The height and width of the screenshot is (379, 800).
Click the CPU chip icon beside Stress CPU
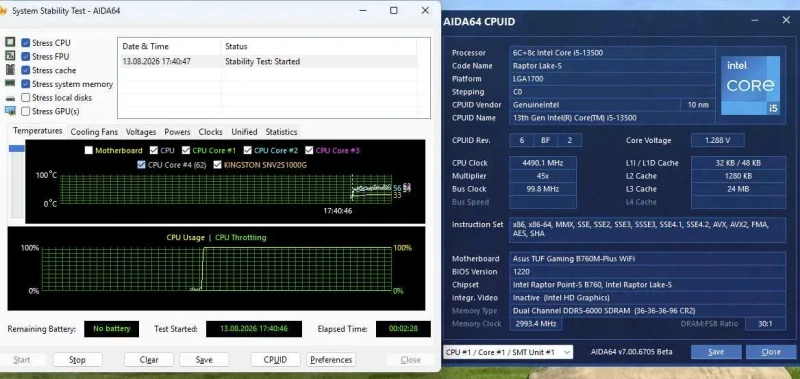coord(10,42)
